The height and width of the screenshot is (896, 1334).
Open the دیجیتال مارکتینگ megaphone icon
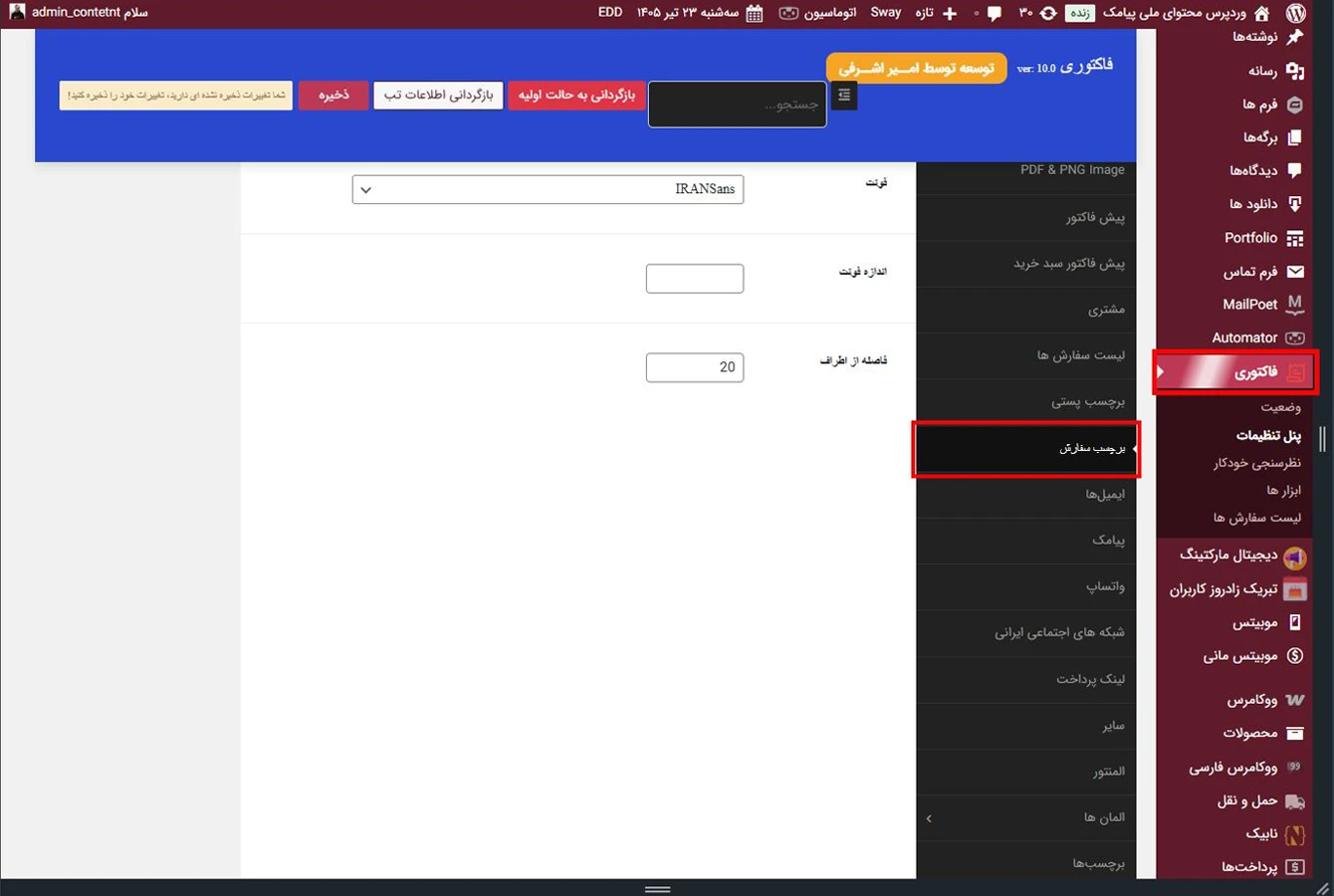coord(1294,557)
